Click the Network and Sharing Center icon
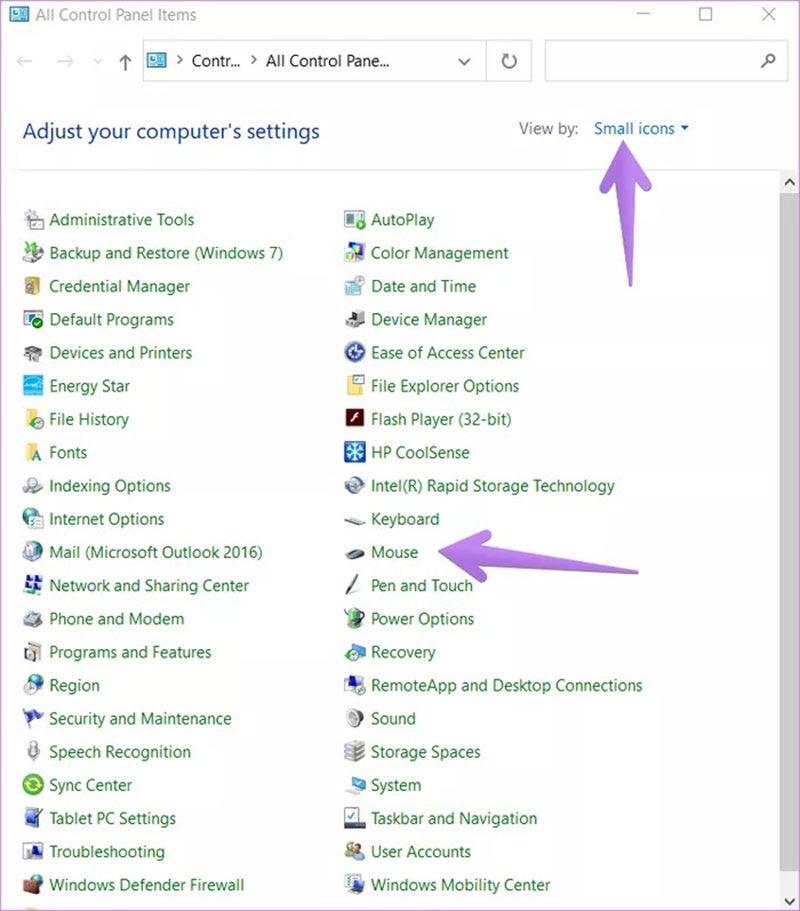The width and height of the screenshot is (800, 911). 33,586
